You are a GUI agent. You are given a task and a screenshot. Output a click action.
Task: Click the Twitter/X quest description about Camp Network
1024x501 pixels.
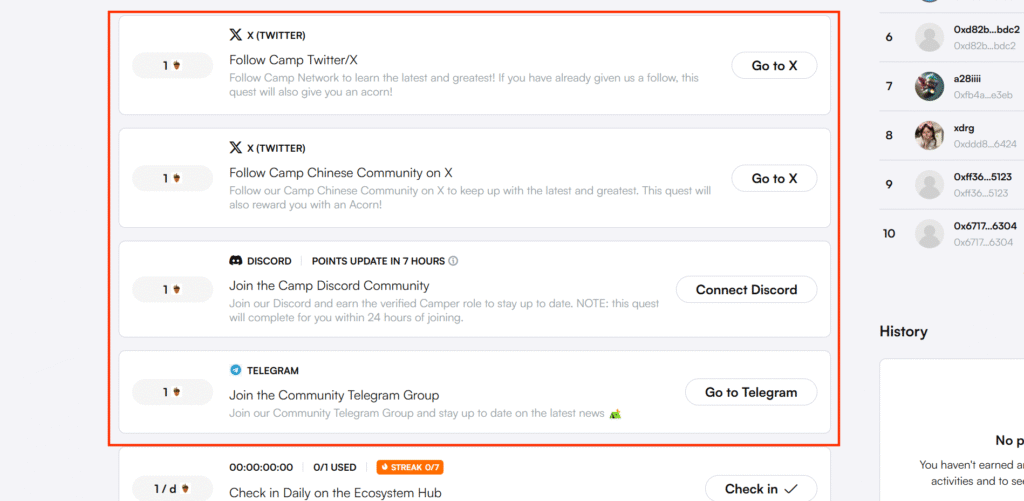[x=464, y=85]
